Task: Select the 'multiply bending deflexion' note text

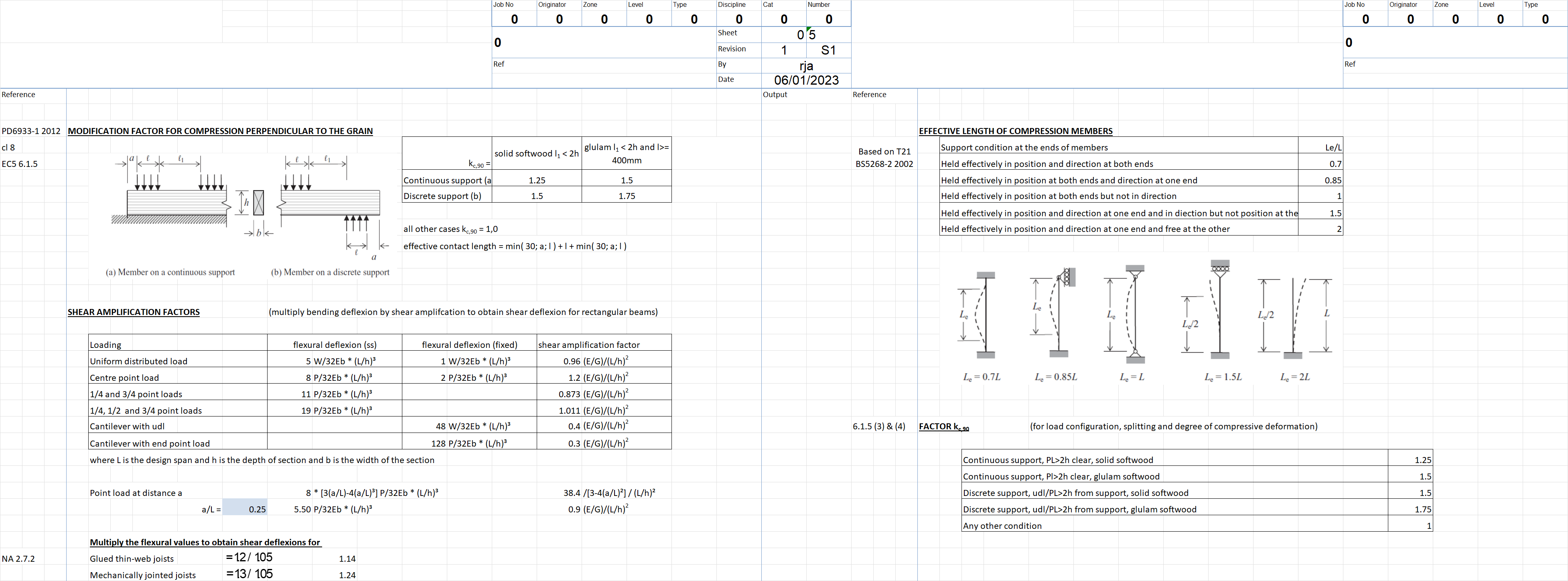Action: point(463,312)
